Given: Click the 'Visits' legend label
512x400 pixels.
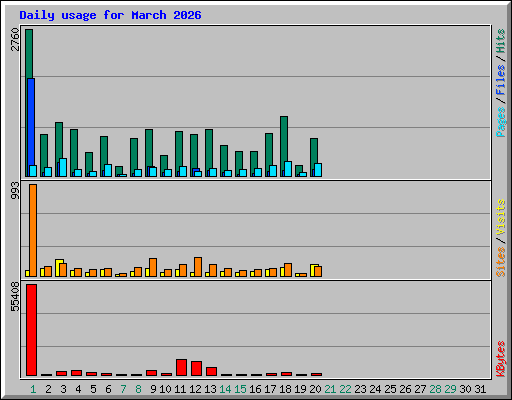Looking at the screenshot, I should (501, 217).
